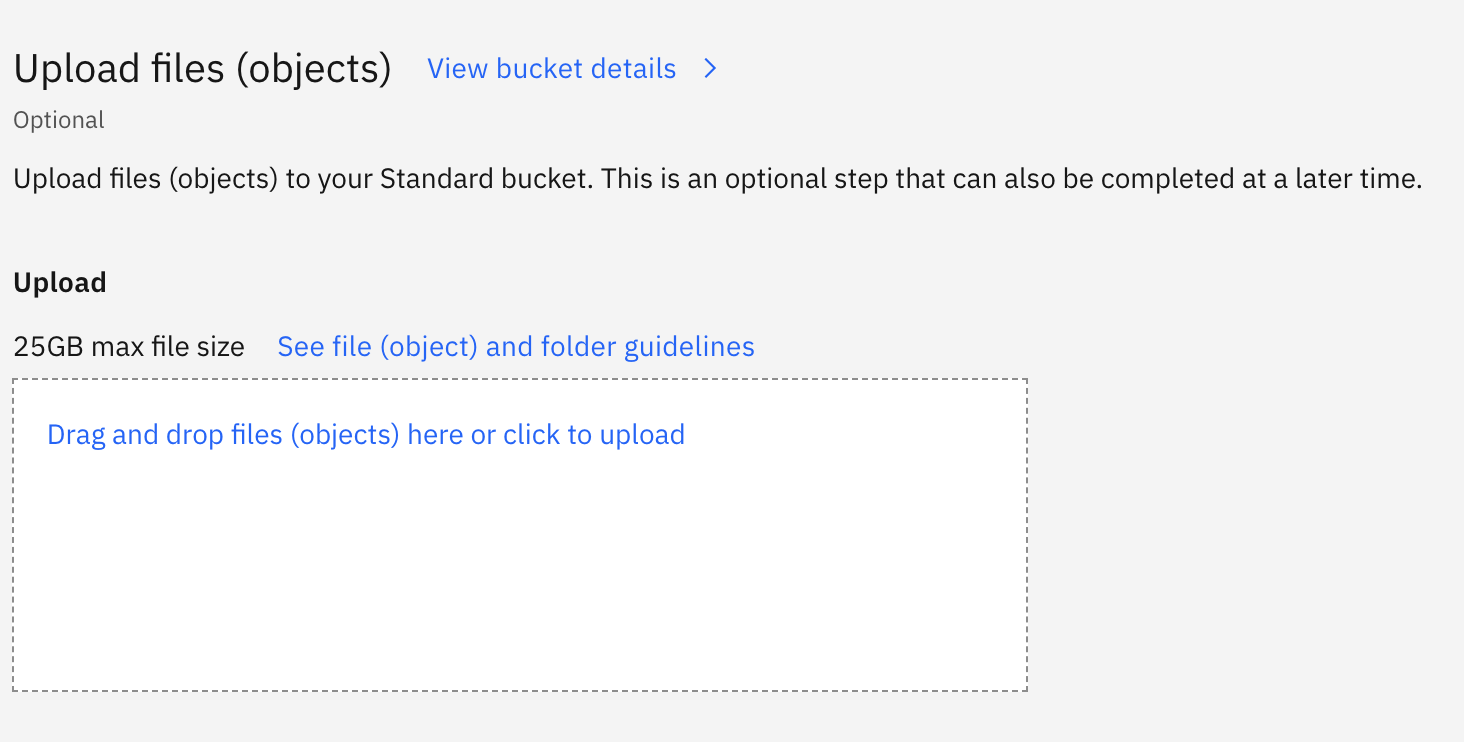Select the Upload files (objects) page heading
This screenshot has width=1464, height=742.
(x=203, y=69)
